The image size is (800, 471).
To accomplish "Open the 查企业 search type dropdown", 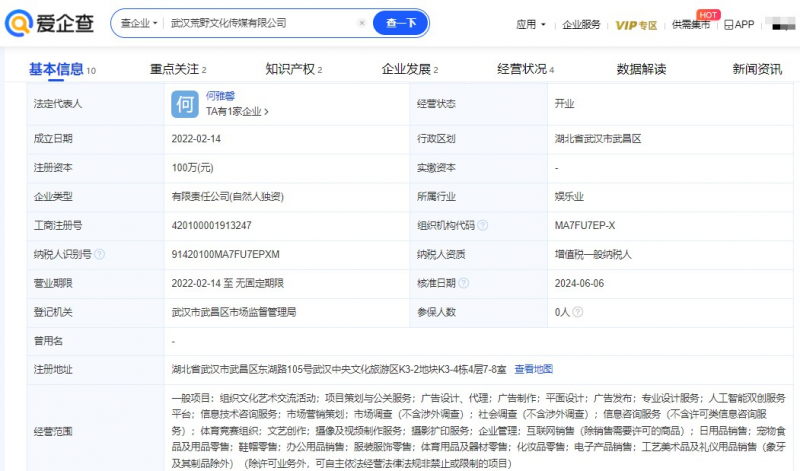I will pyautogui.click(x=140, y=23).
